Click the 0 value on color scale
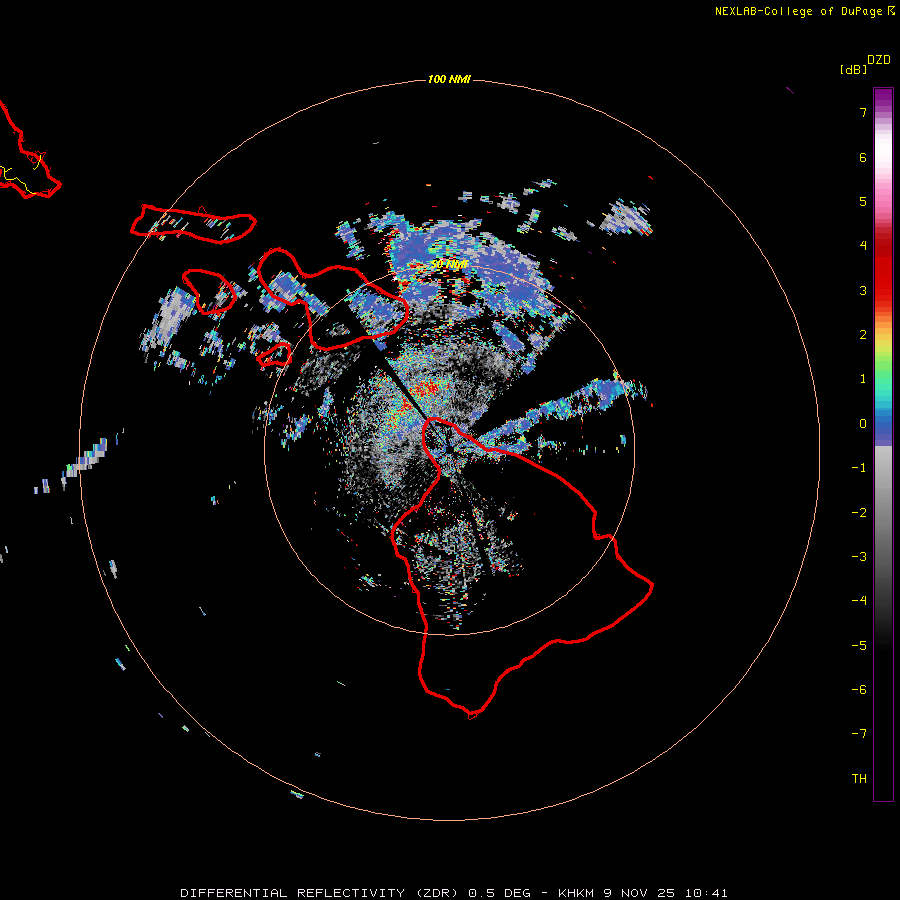Screen dimensions: 900x900 [863, 424]
